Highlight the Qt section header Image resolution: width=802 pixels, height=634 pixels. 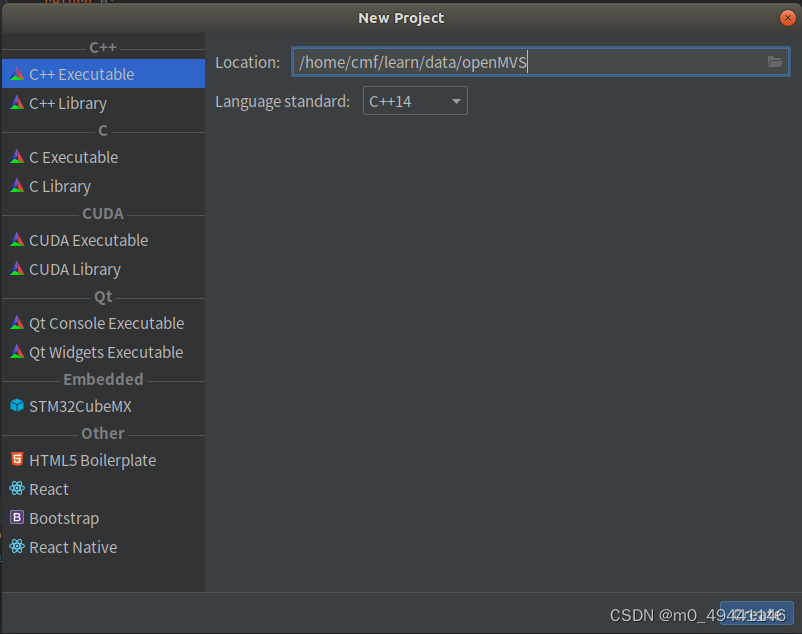[103, 296]
